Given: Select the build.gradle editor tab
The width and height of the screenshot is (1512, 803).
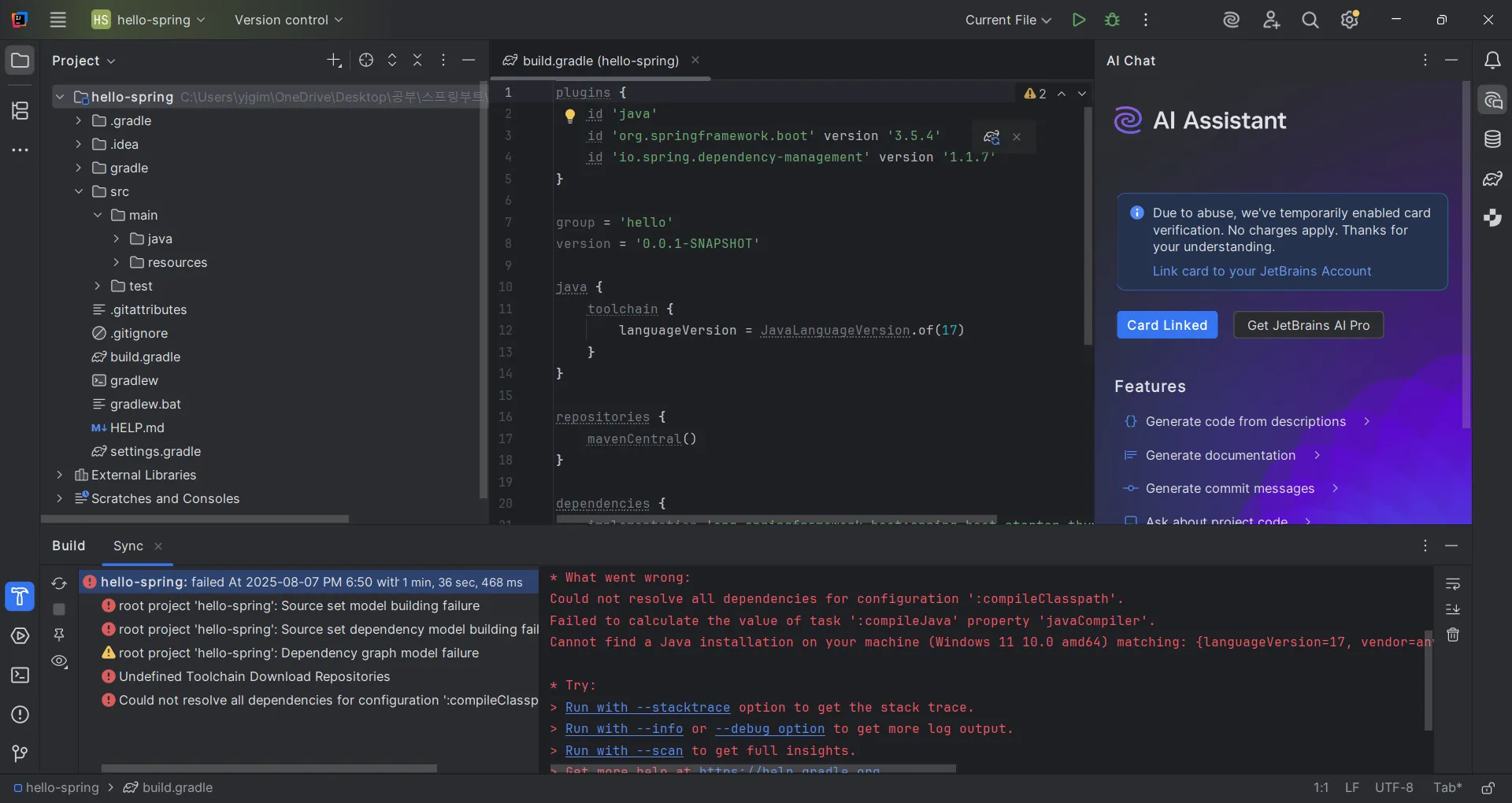Looking at the screenshot, I should 599,61.
